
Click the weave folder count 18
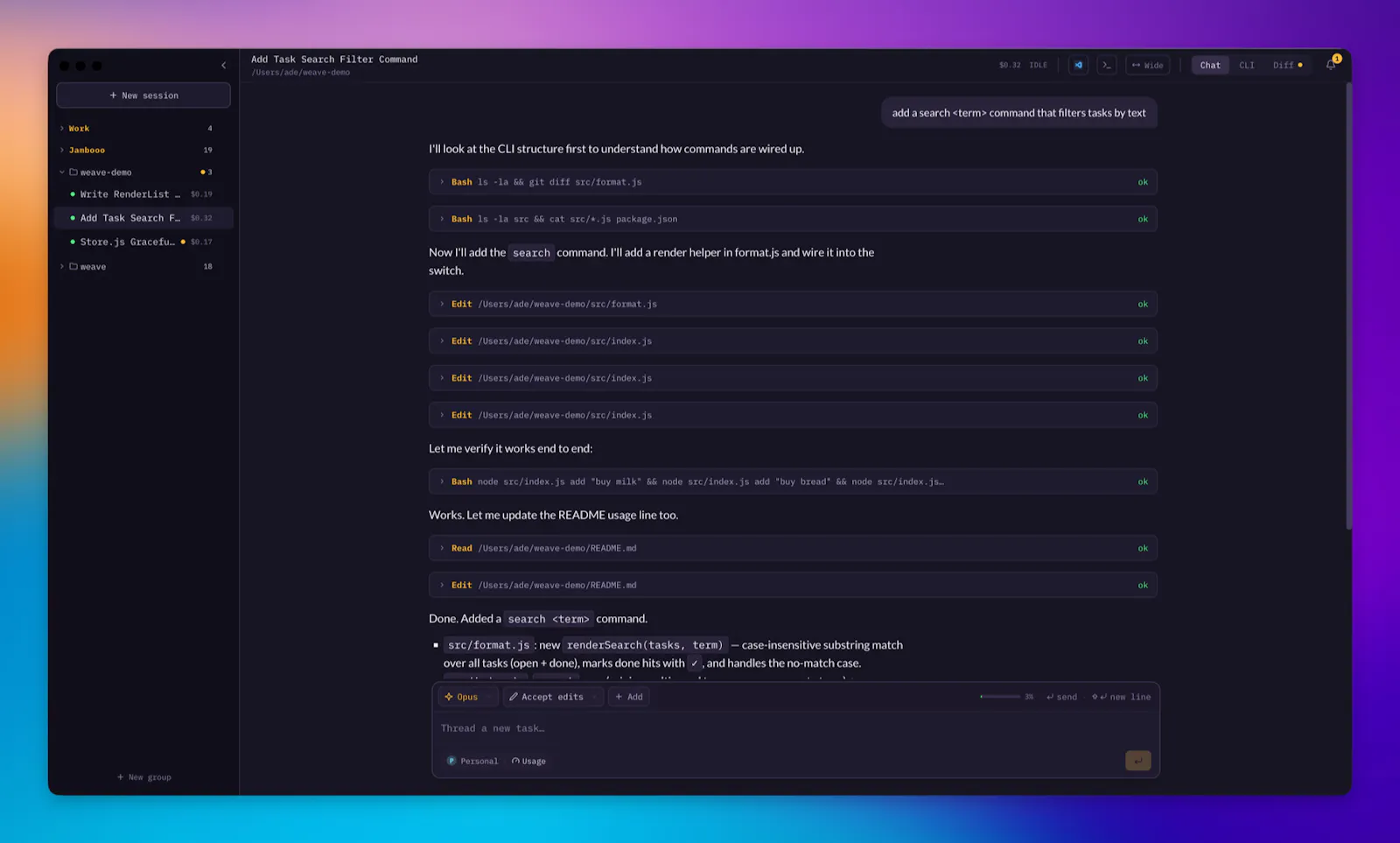[208, 267]
